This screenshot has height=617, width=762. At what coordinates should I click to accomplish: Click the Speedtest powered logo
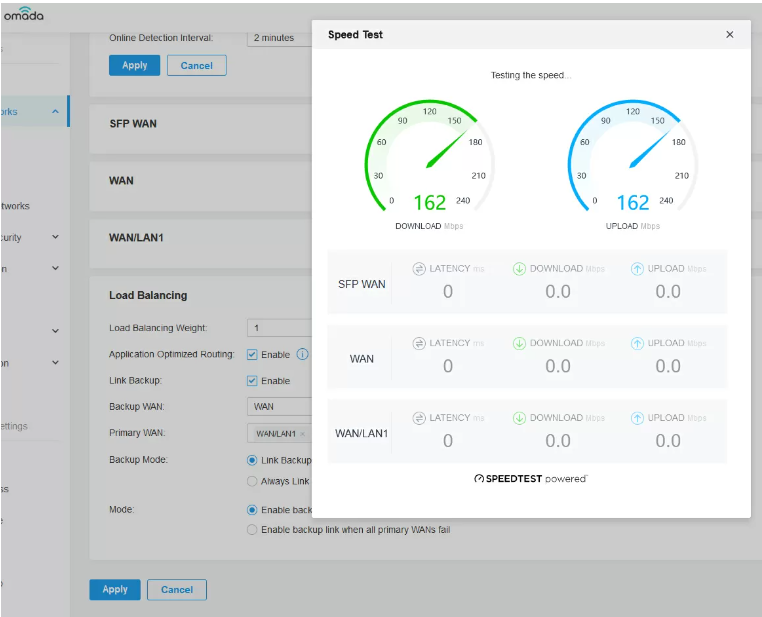(x=530, y=479)
